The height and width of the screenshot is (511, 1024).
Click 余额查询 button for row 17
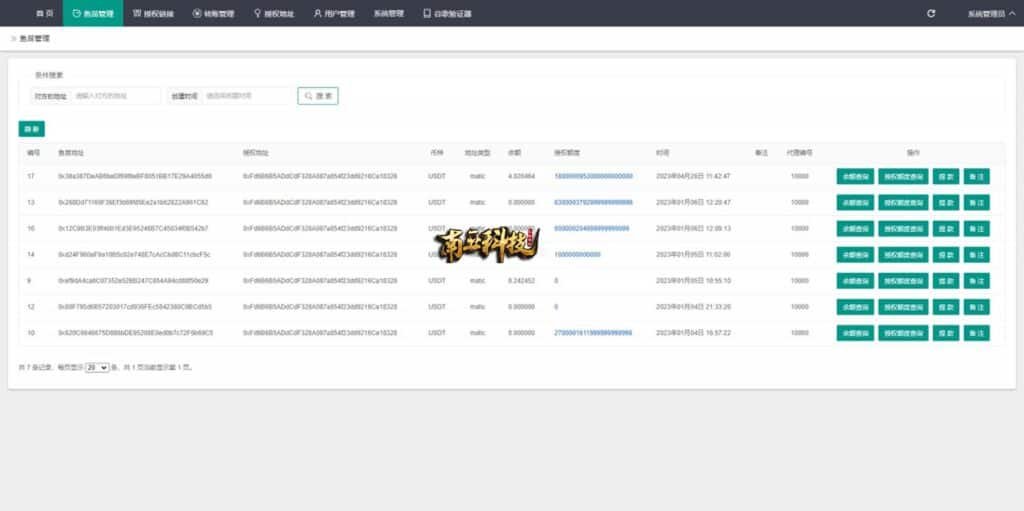[854, 176]
